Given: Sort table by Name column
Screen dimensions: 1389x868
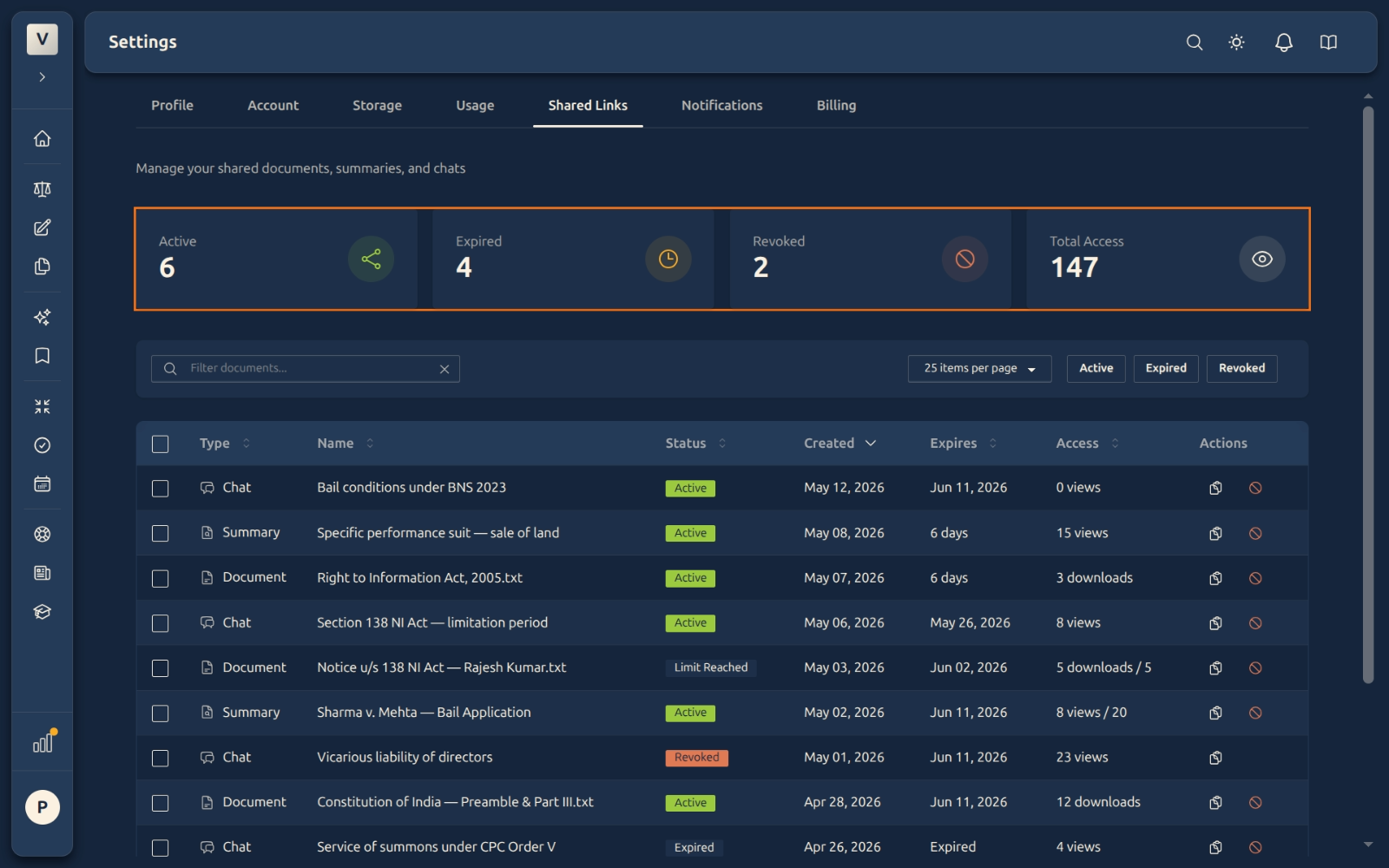Looking at the screenshot, I should point(345,444).
